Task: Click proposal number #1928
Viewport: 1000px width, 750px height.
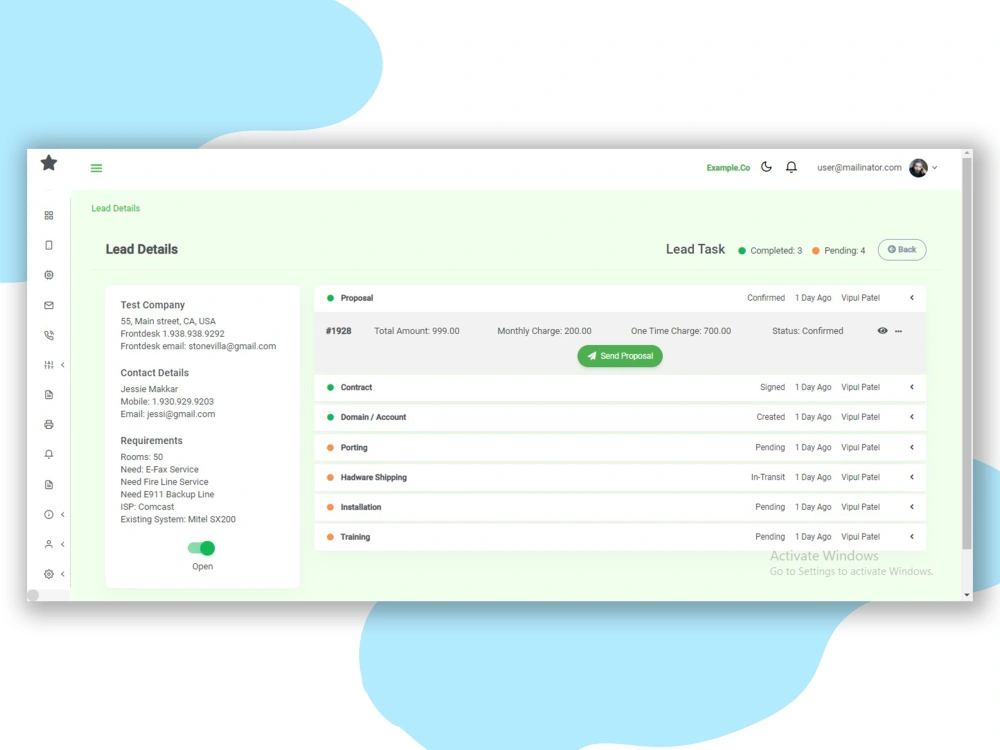Action: 339,331
